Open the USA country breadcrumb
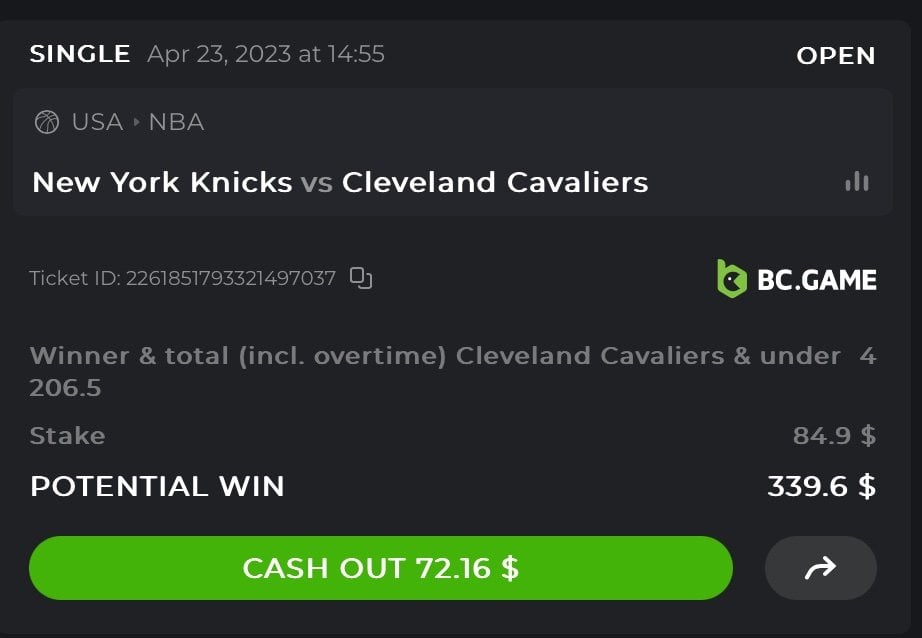922x638 pixels. (x=97, y=122)
